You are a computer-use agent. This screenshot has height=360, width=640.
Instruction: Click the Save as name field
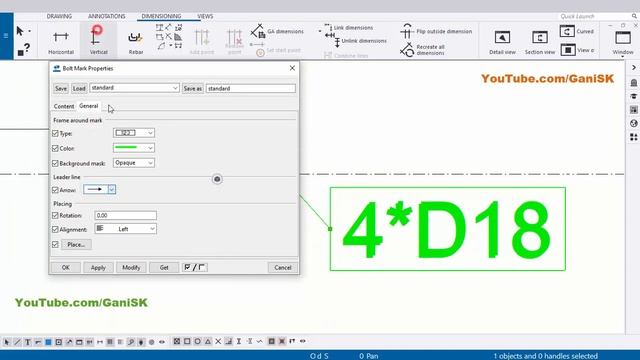(251, 89)
